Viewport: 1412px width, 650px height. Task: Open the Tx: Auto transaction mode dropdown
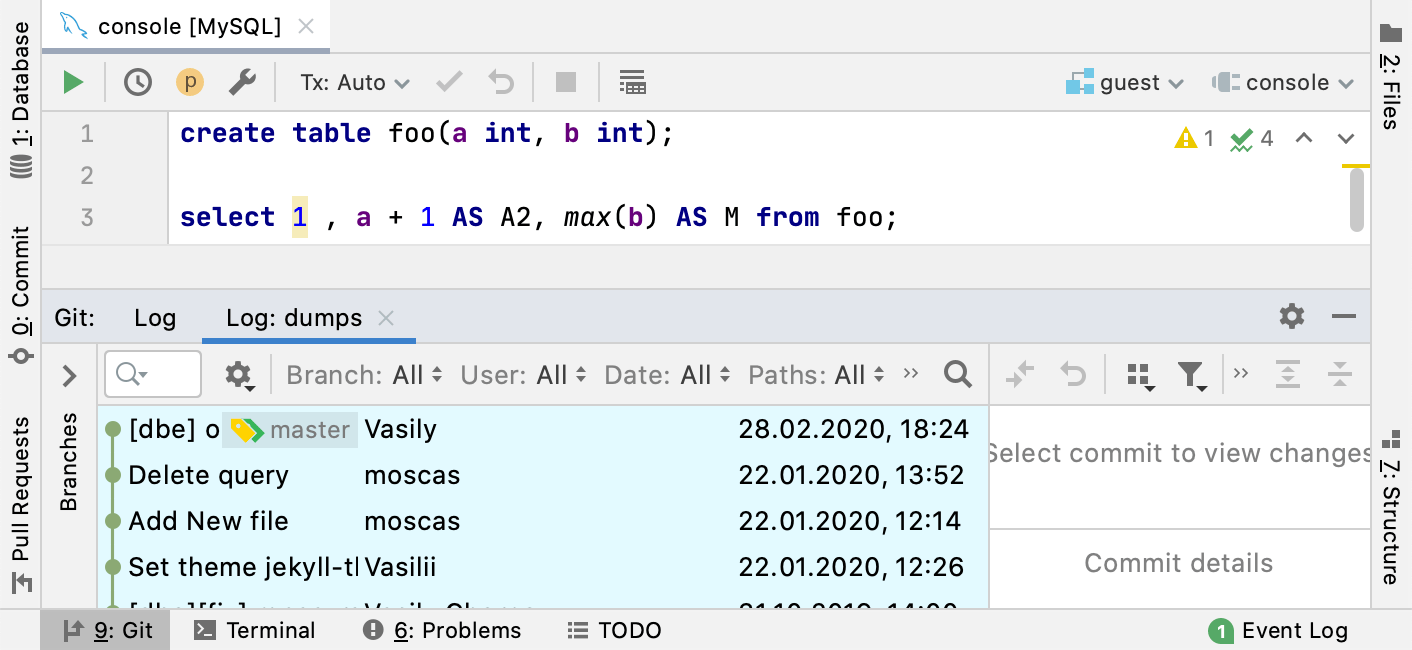point(352,82)
